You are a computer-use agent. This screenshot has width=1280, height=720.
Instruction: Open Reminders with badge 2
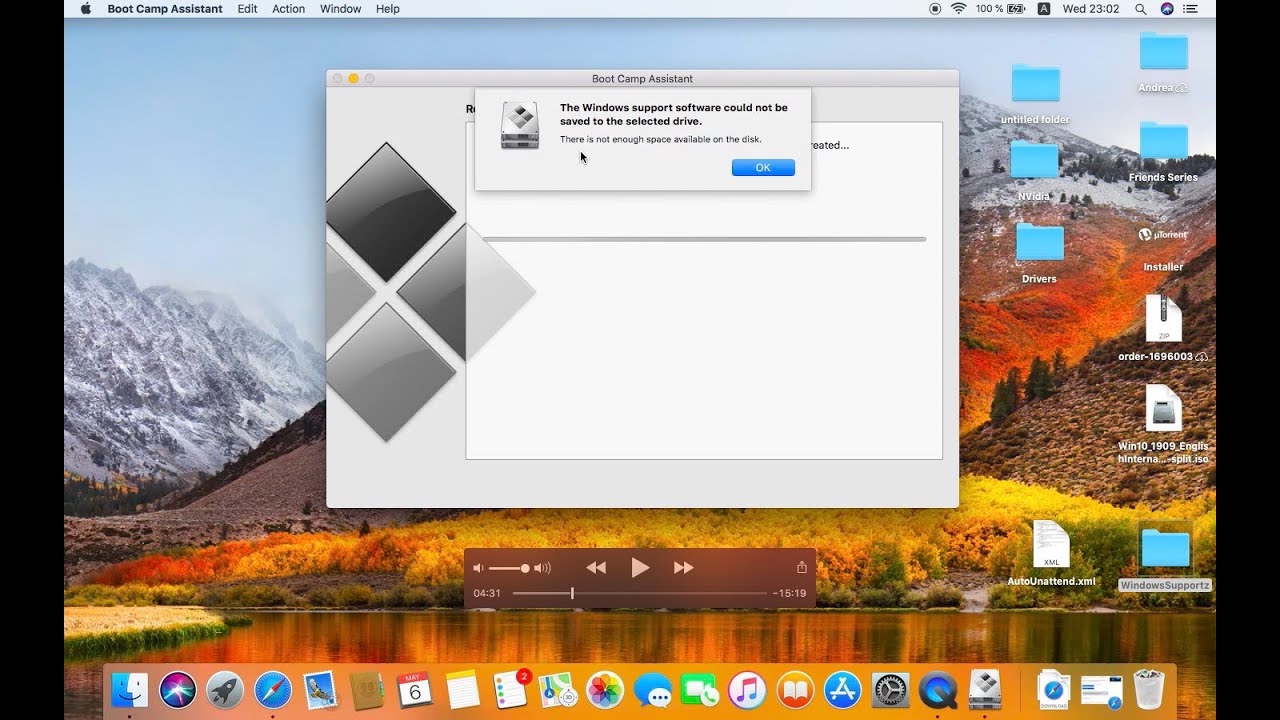[511, 690]
